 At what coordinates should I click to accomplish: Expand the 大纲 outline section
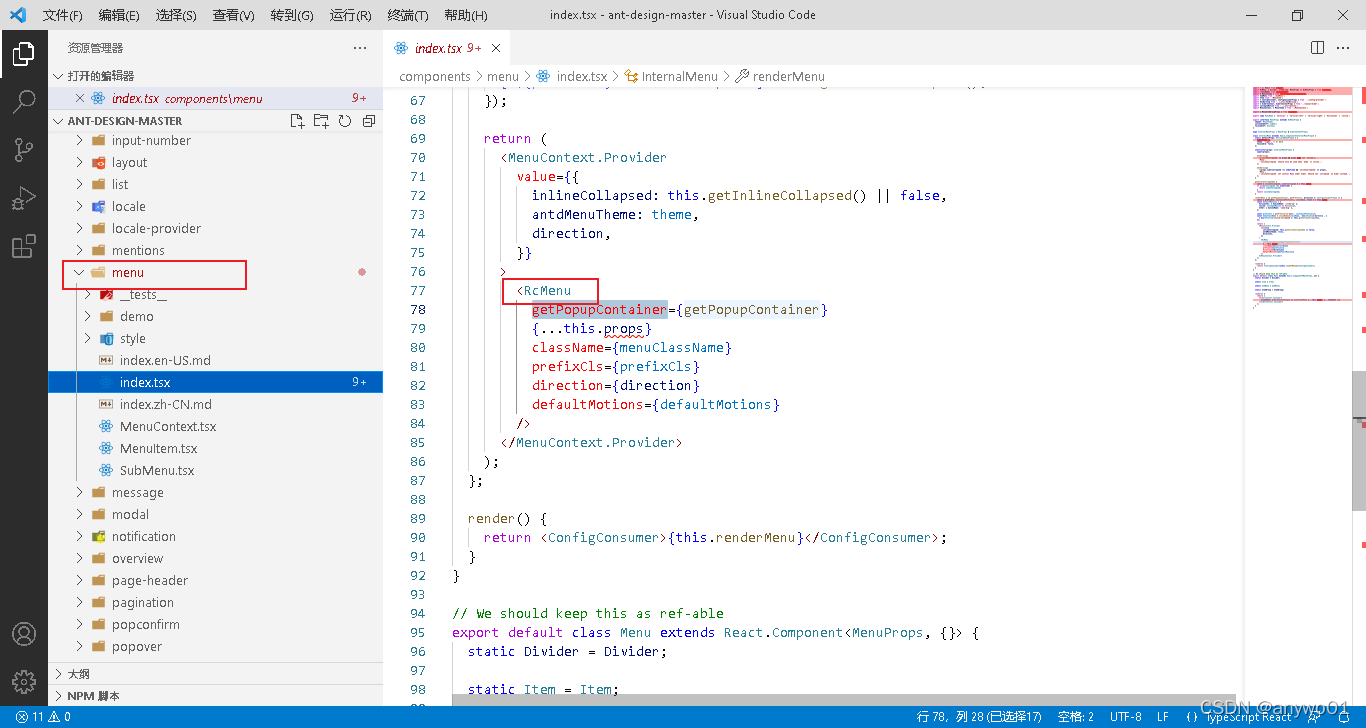point(215,674)
